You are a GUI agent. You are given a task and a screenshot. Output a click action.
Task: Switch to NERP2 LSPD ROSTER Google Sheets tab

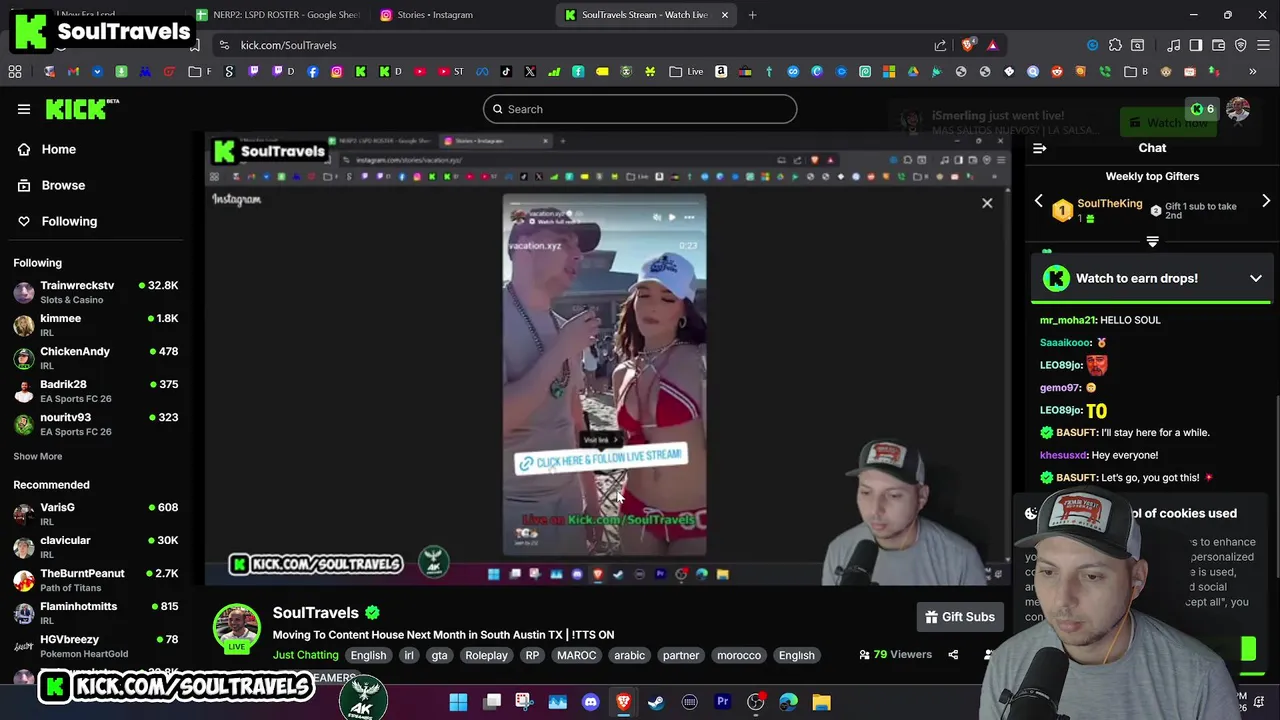coord(279,15)
